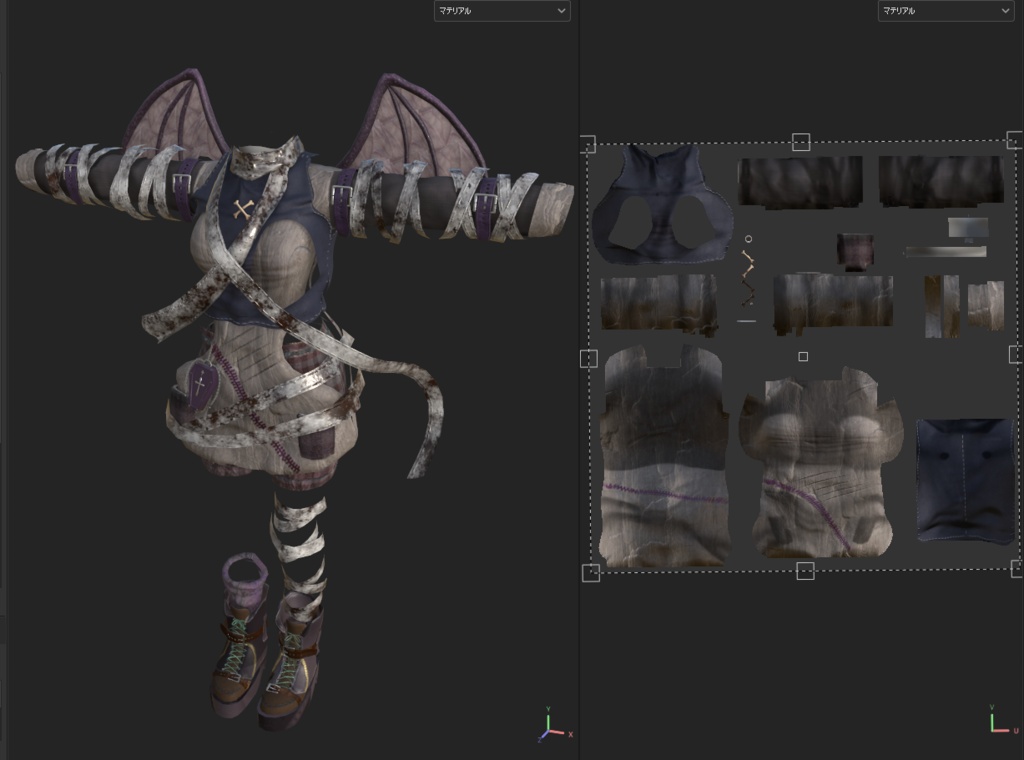Click the center pivot handle of the UV selection
Image resolution: width=1024 pixels, height=760 pixels.
click(803, 356)
